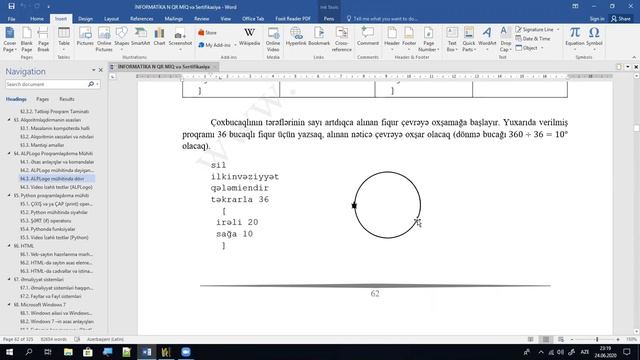Open the Windows notification center

[x=627, y=352]
